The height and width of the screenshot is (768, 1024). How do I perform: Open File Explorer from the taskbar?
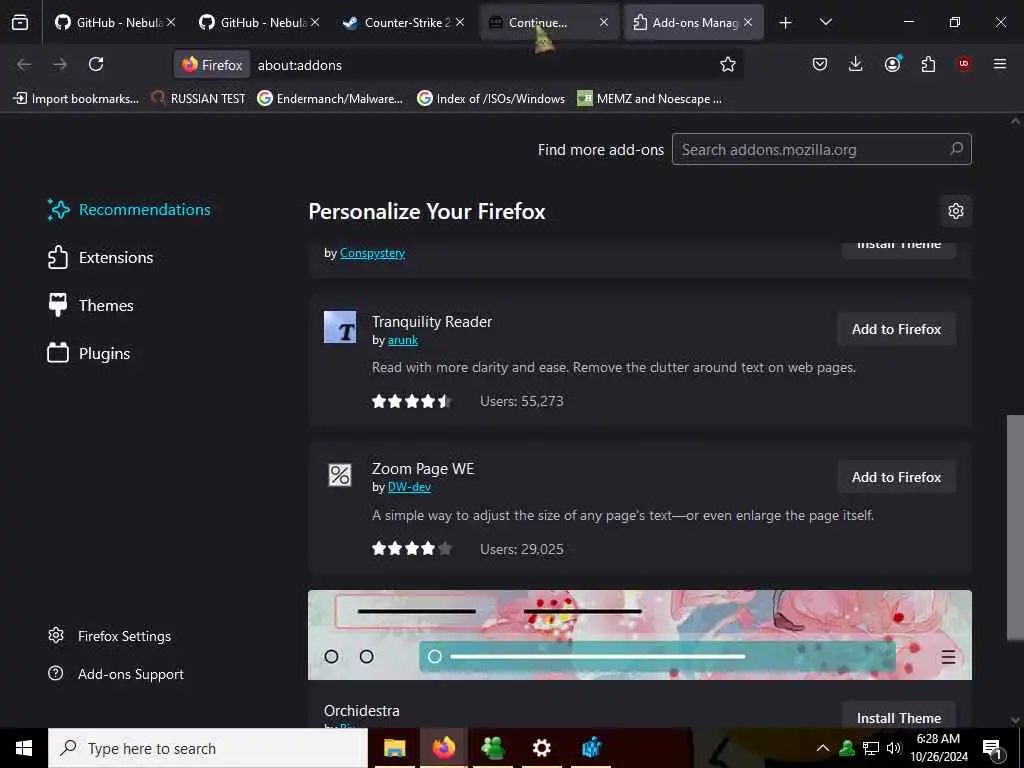pyautogui.click(x=394, y=748)
